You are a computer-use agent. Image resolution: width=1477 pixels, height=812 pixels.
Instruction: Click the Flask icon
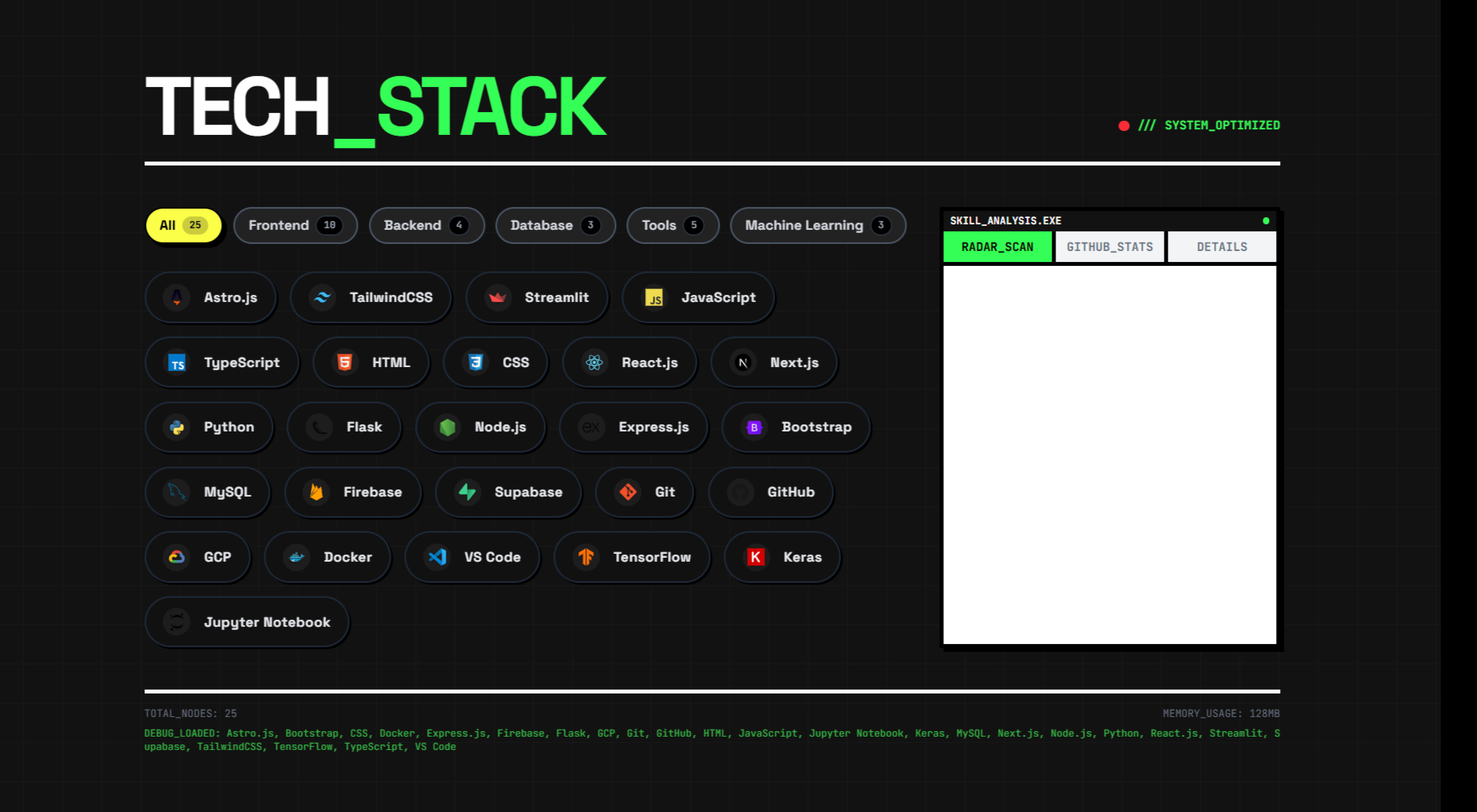click(x=319, y=428)
